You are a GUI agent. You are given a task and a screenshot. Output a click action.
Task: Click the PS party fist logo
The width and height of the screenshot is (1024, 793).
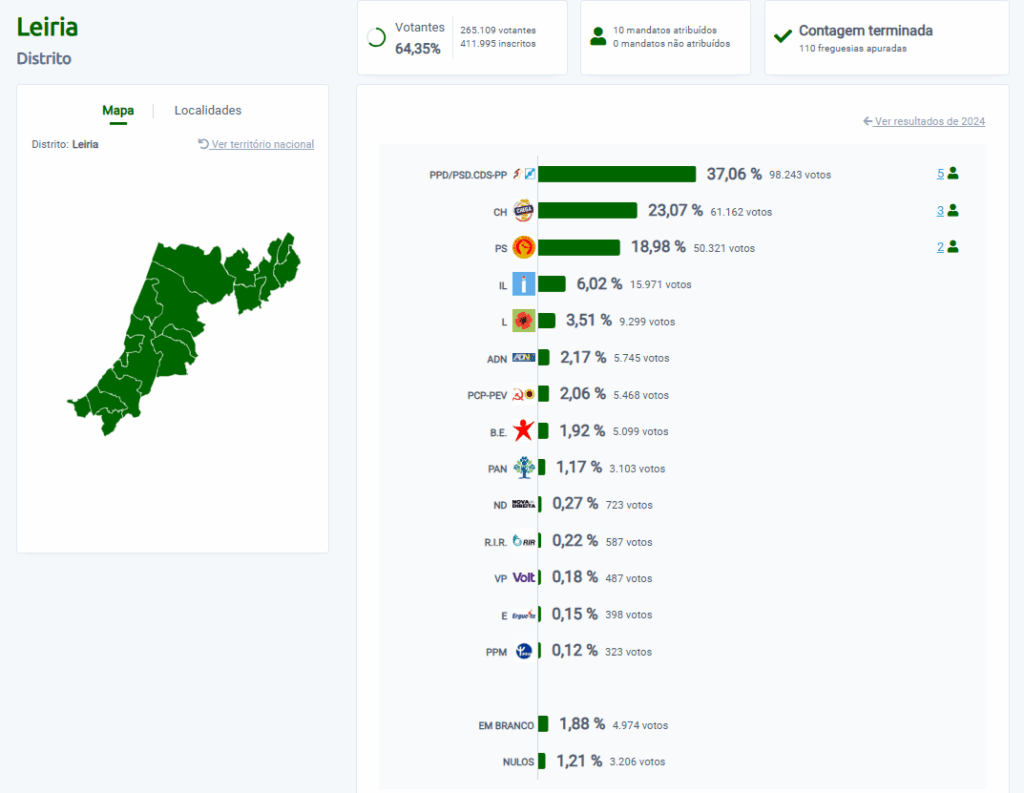[523, 247]
